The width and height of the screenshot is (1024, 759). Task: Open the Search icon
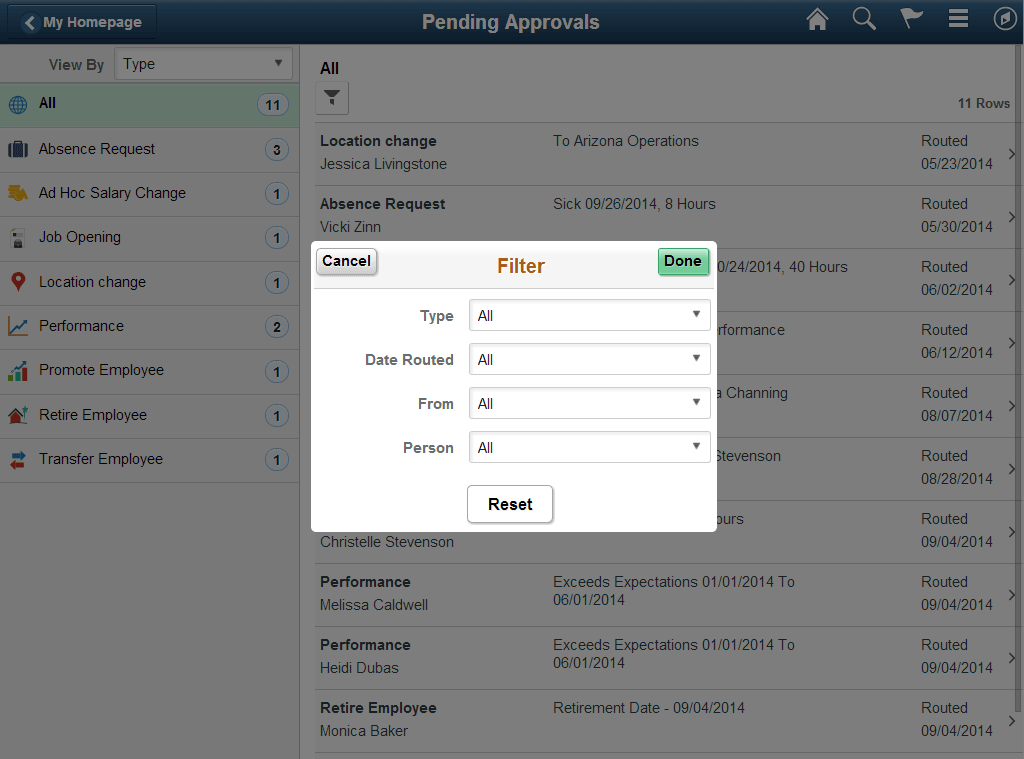[x=864, y=18]
